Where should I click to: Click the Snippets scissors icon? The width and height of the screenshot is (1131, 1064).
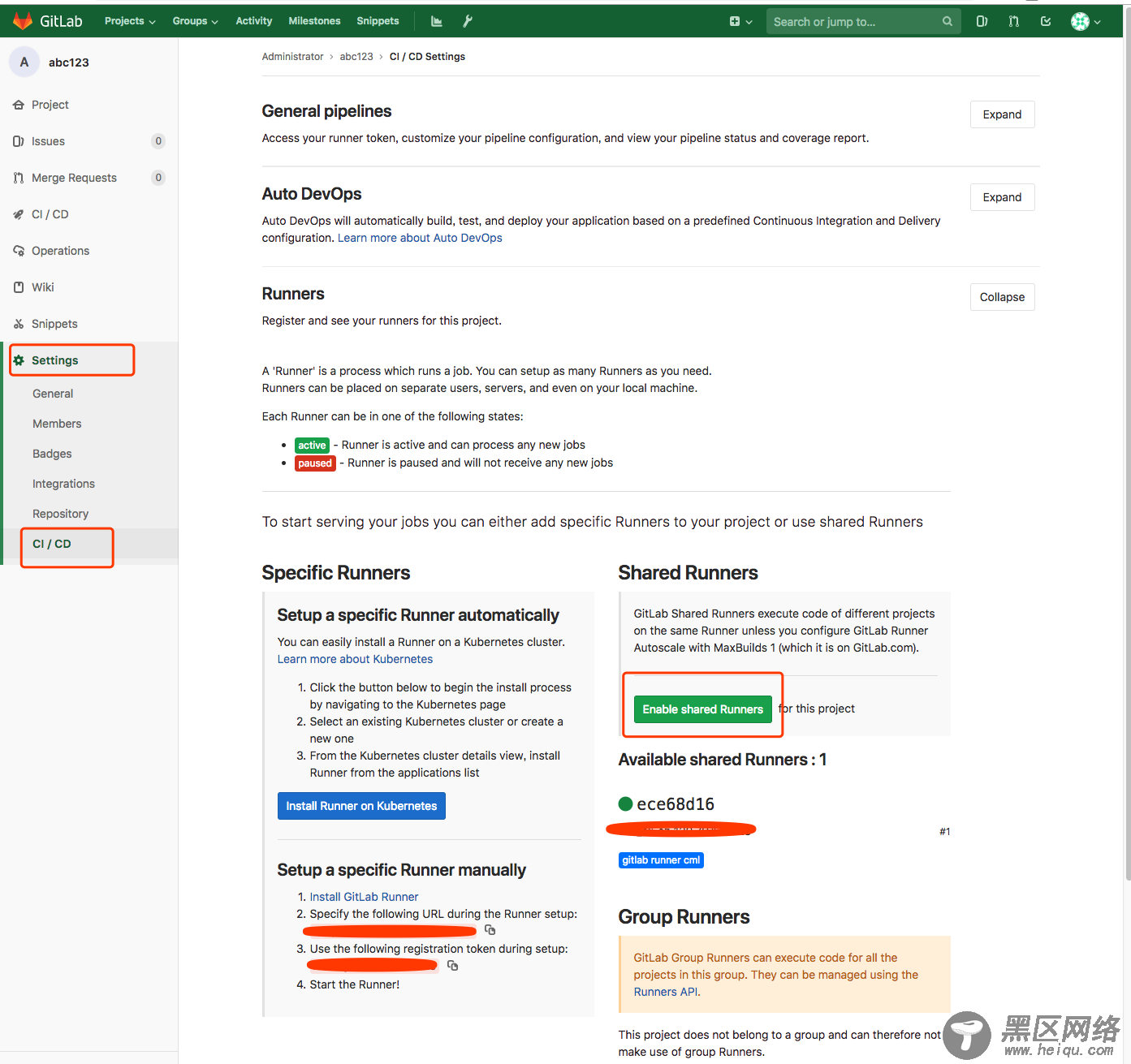click(19, 324)
